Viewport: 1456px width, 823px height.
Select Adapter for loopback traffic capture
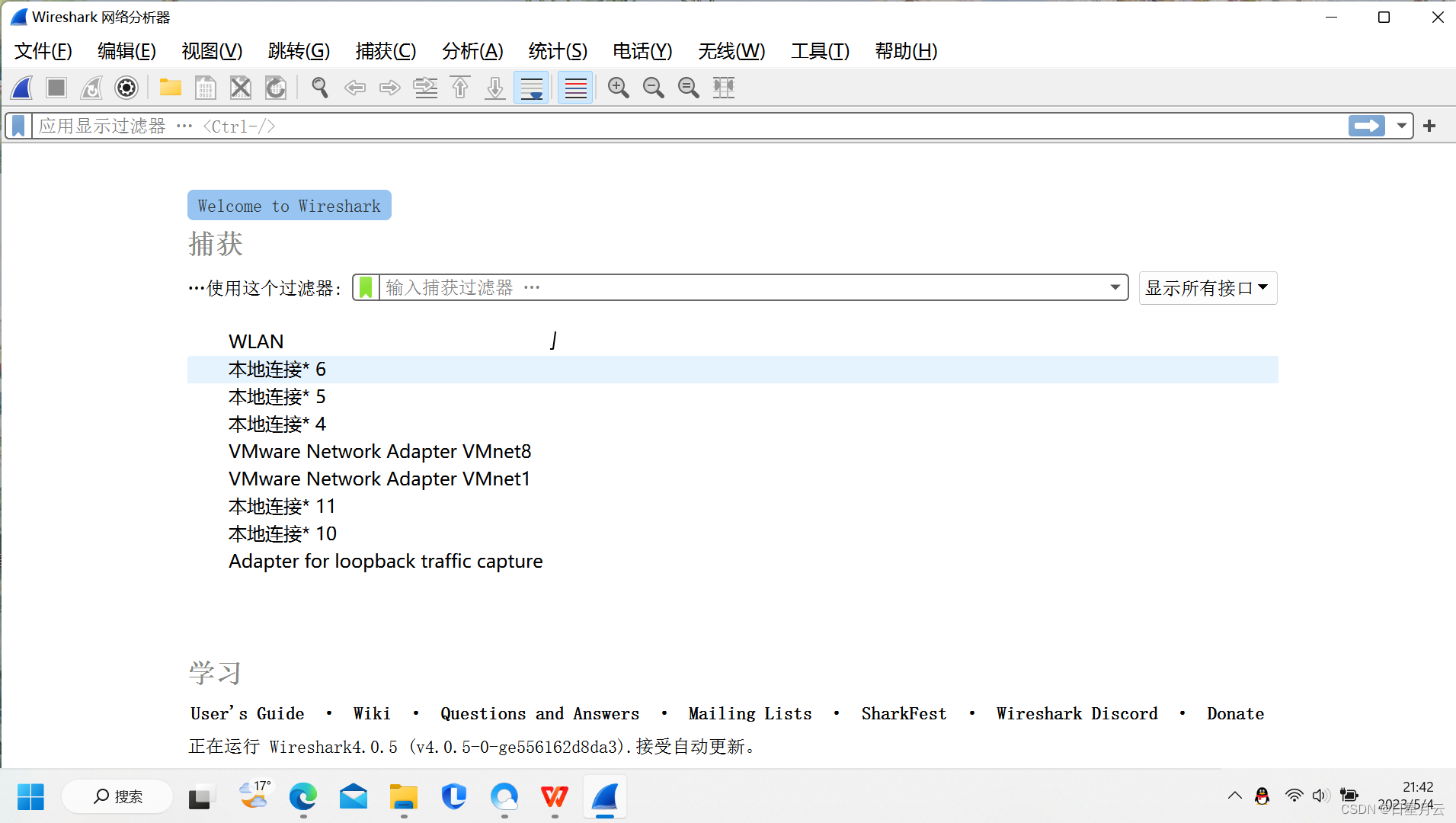pyautogui.click(x=732, y=561)
